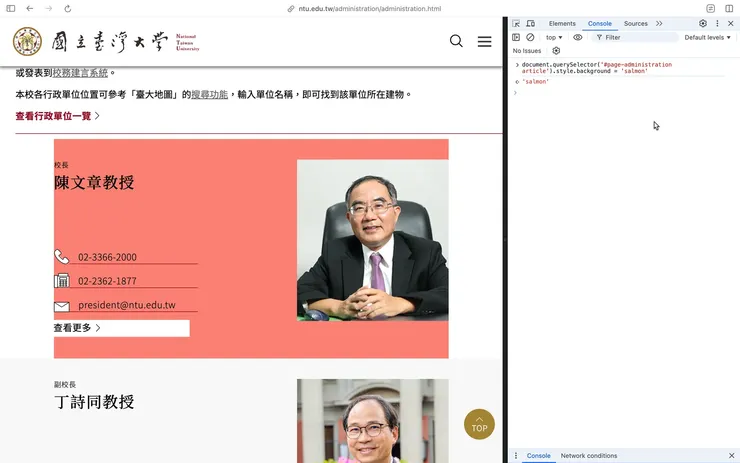Select the Console tab in the bottom drawer
This screenshot has height=463, width=740.
[538, 455]
